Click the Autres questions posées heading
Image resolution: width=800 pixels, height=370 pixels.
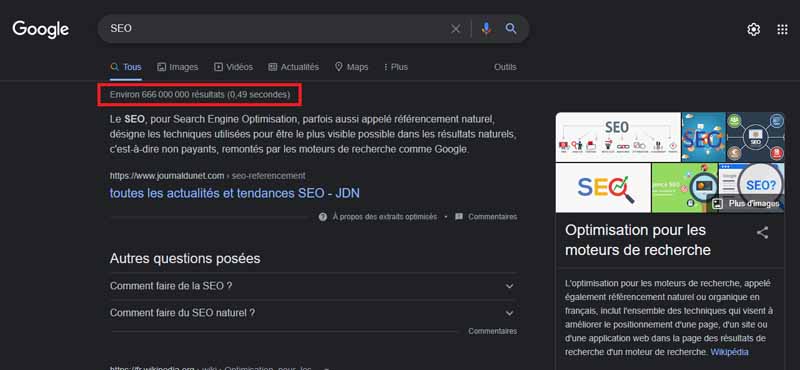click(185, 259)
